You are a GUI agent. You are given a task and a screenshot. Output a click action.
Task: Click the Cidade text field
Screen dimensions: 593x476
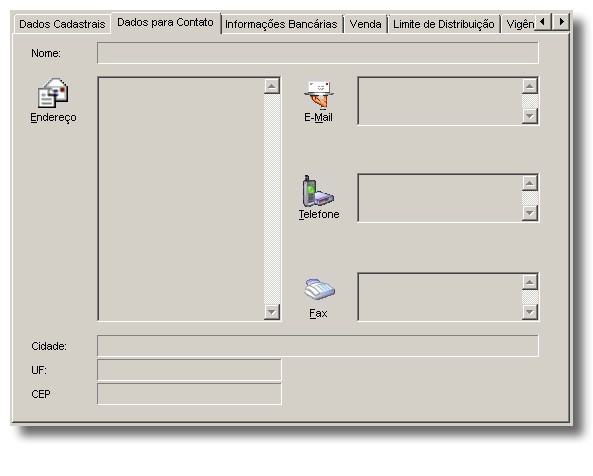click(318, 346)
